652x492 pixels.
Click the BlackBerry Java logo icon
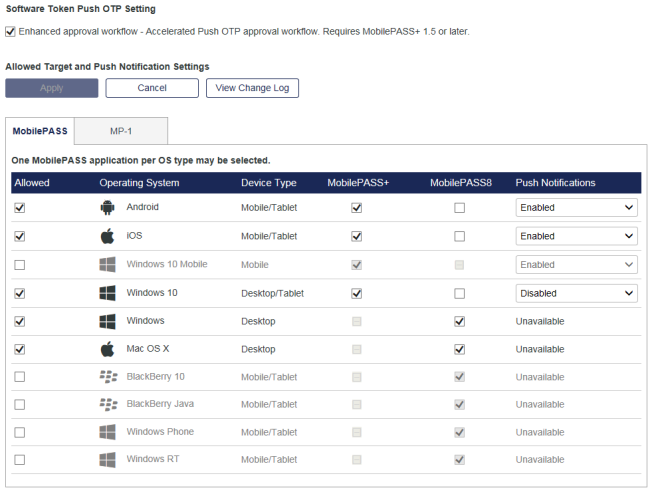pyautogui.click(x=108, y=404)
